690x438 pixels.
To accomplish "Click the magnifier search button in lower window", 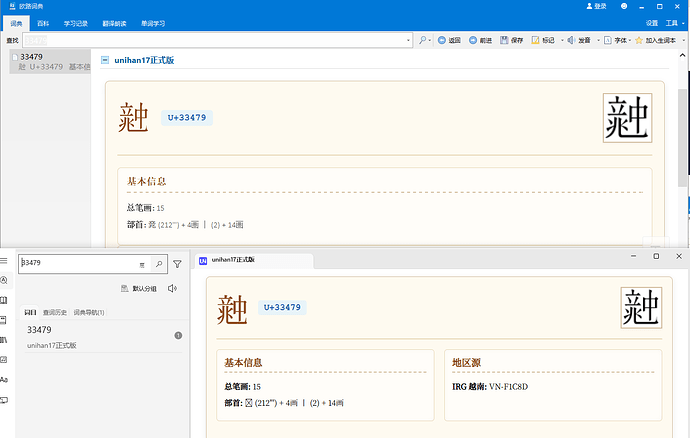I will 158,264.
